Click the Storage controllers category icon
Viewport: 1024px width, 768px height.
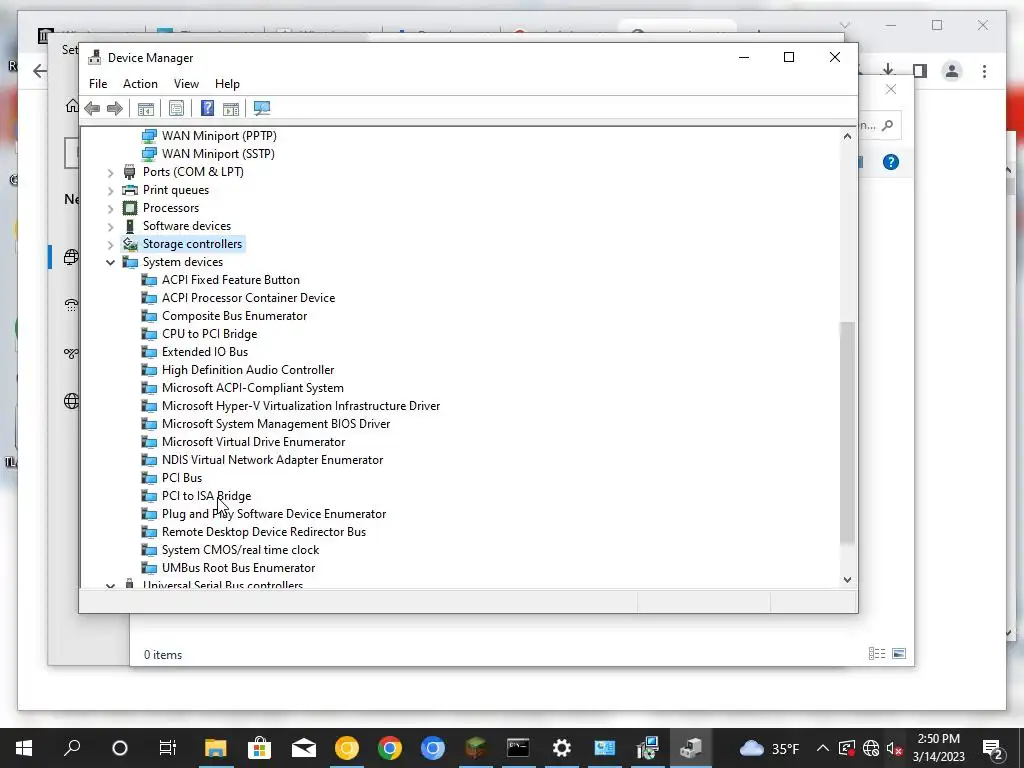pyautogui.click(x=131, y=244)
